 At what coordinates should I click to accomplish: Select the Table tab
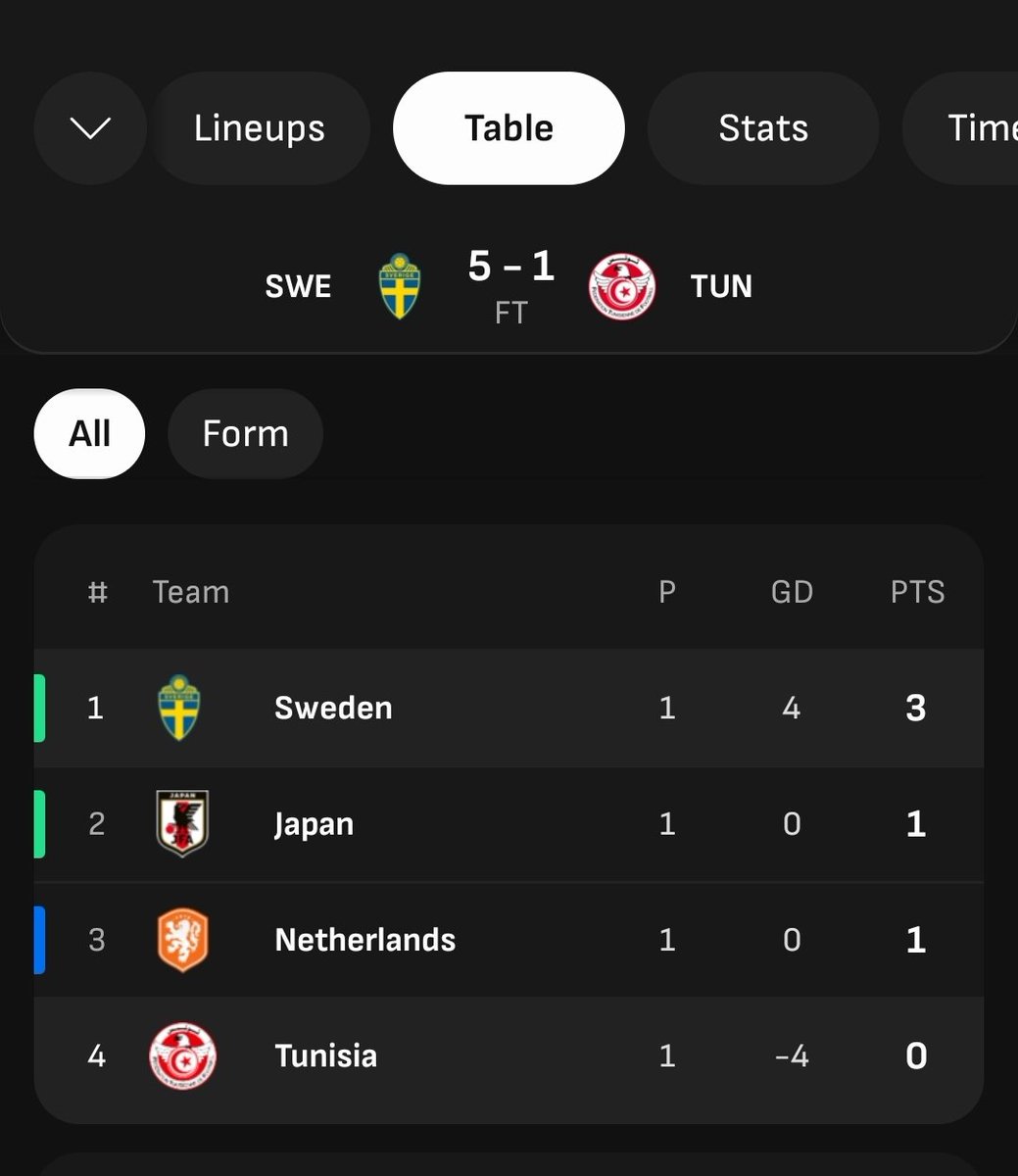pos(509,128)
